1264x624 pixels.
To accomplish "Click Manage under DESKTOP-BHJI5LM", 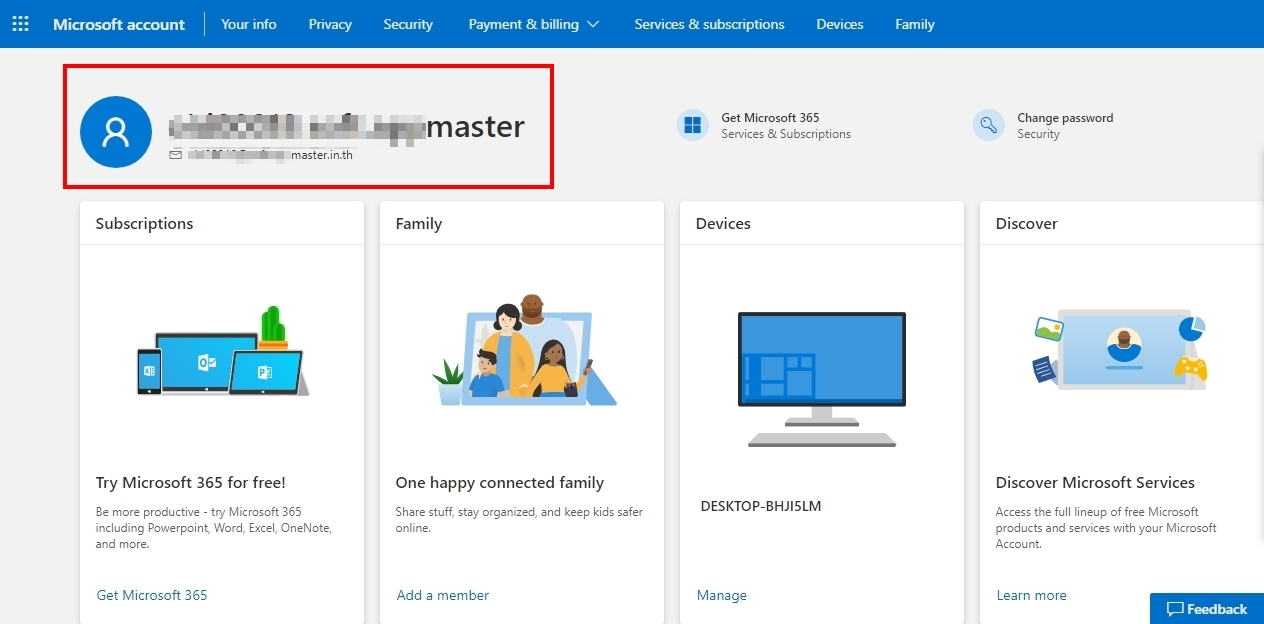I will [x=722, y=595].
